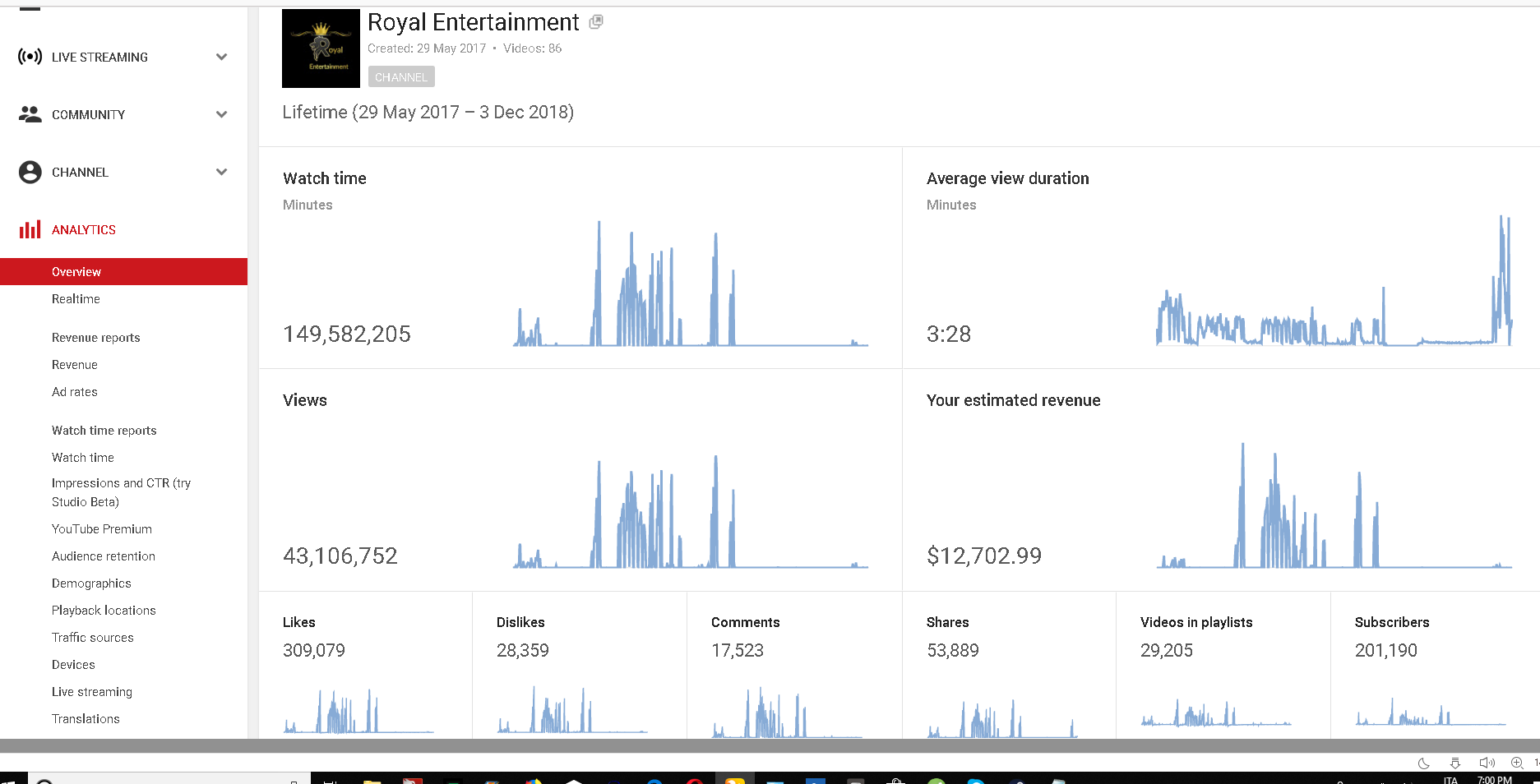Click the zoom magnifier status icon
This screenshot has width=1540, height=784.
click(1517, 763)
